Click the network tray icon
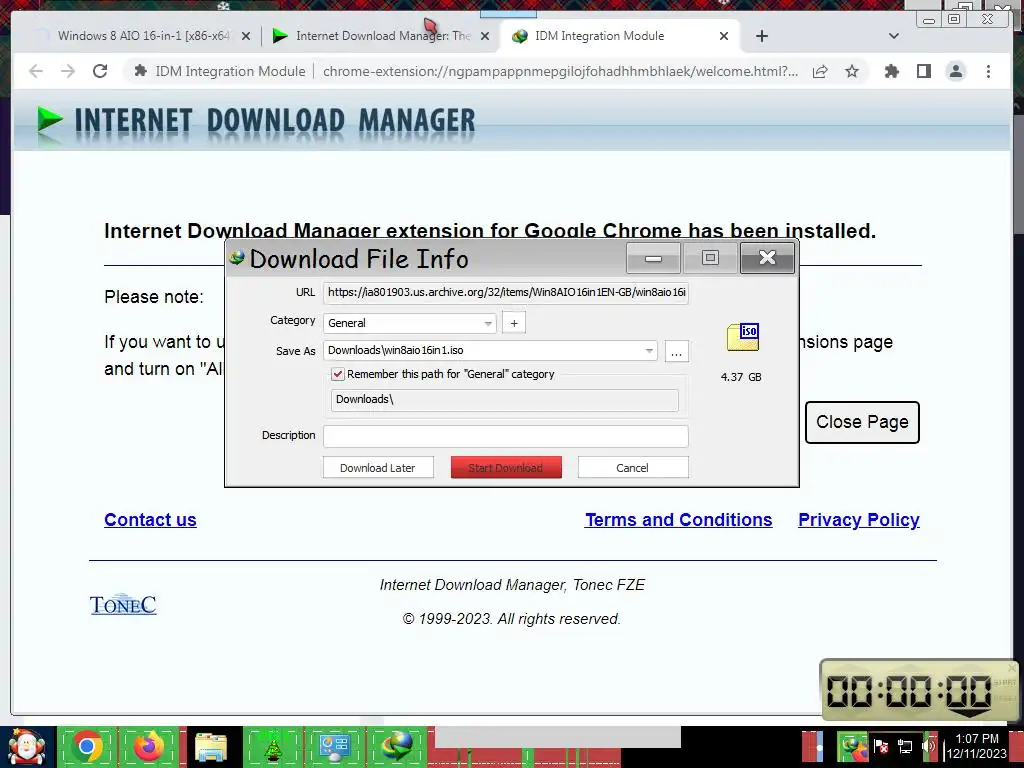This screenshot has height=768, width=1024. tap(904, 746)
